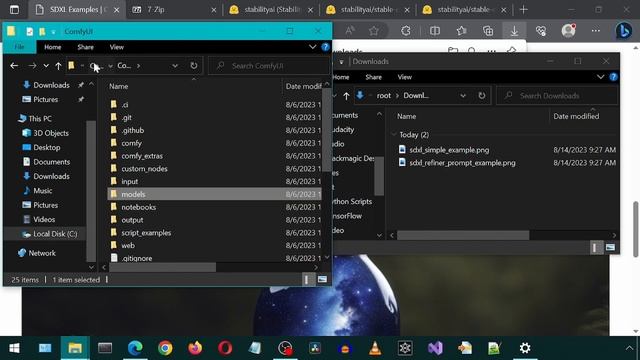The width and height of the screenshot is (640, 360).
Task: Click root in Downloads address bar
Action: (x=384, y=96)
